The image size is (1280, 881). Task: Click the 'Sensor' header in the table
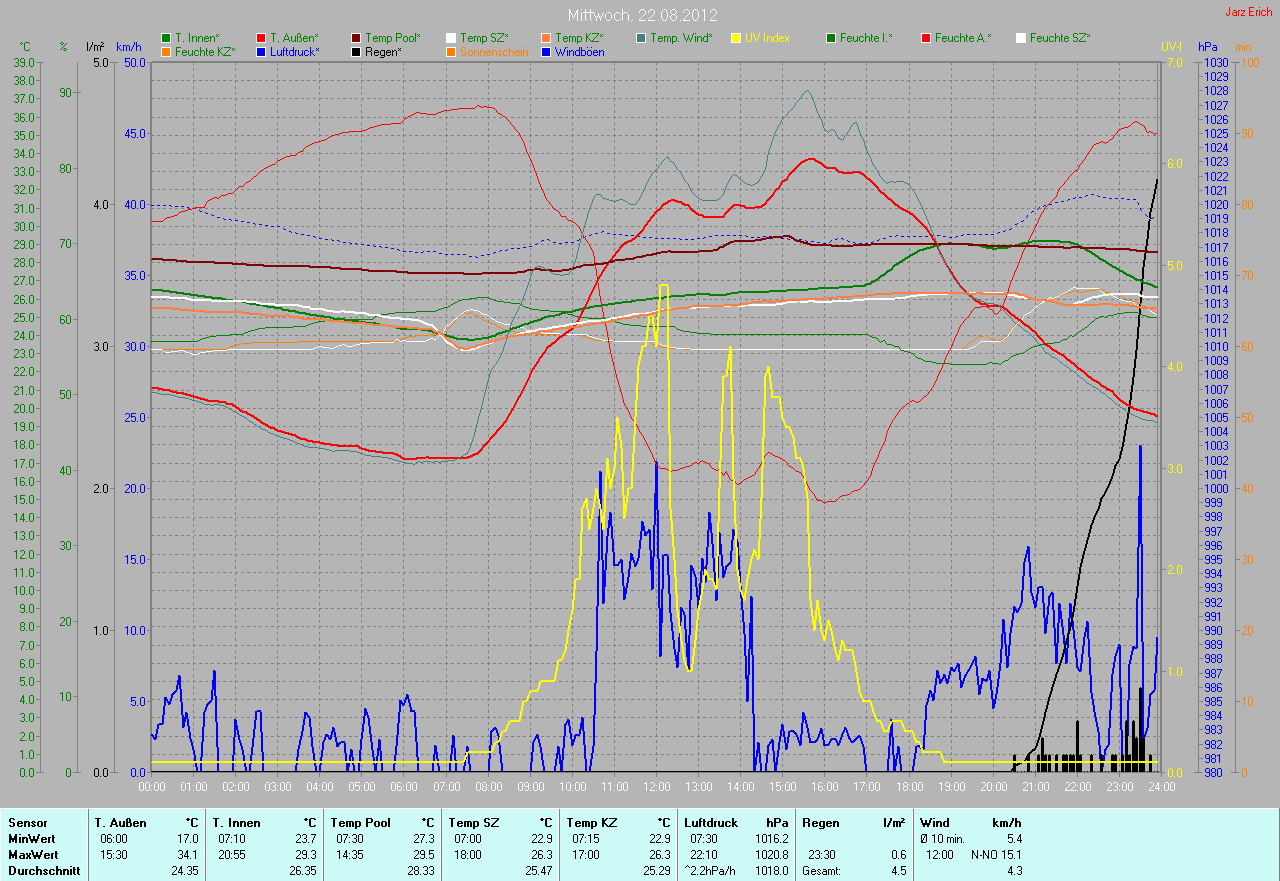point(28,823)
